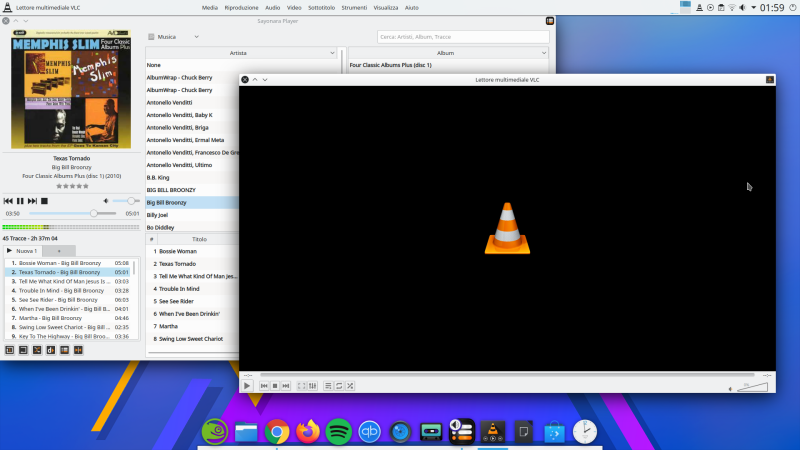Select Trouble In Mind in Titolo list

[179, 289]
